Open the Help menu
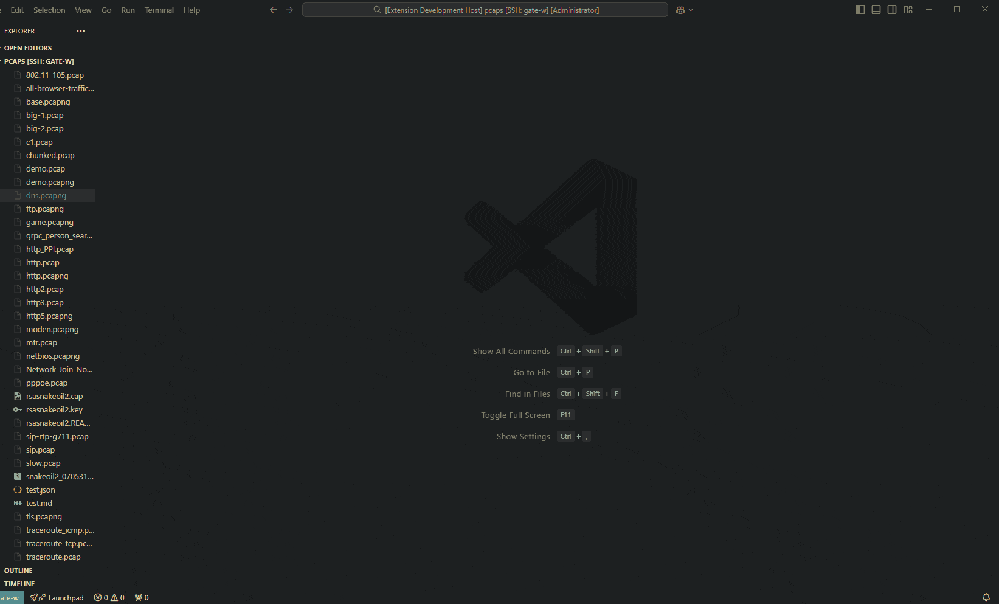Screen dimensions: 999x604 pos(192,10)
